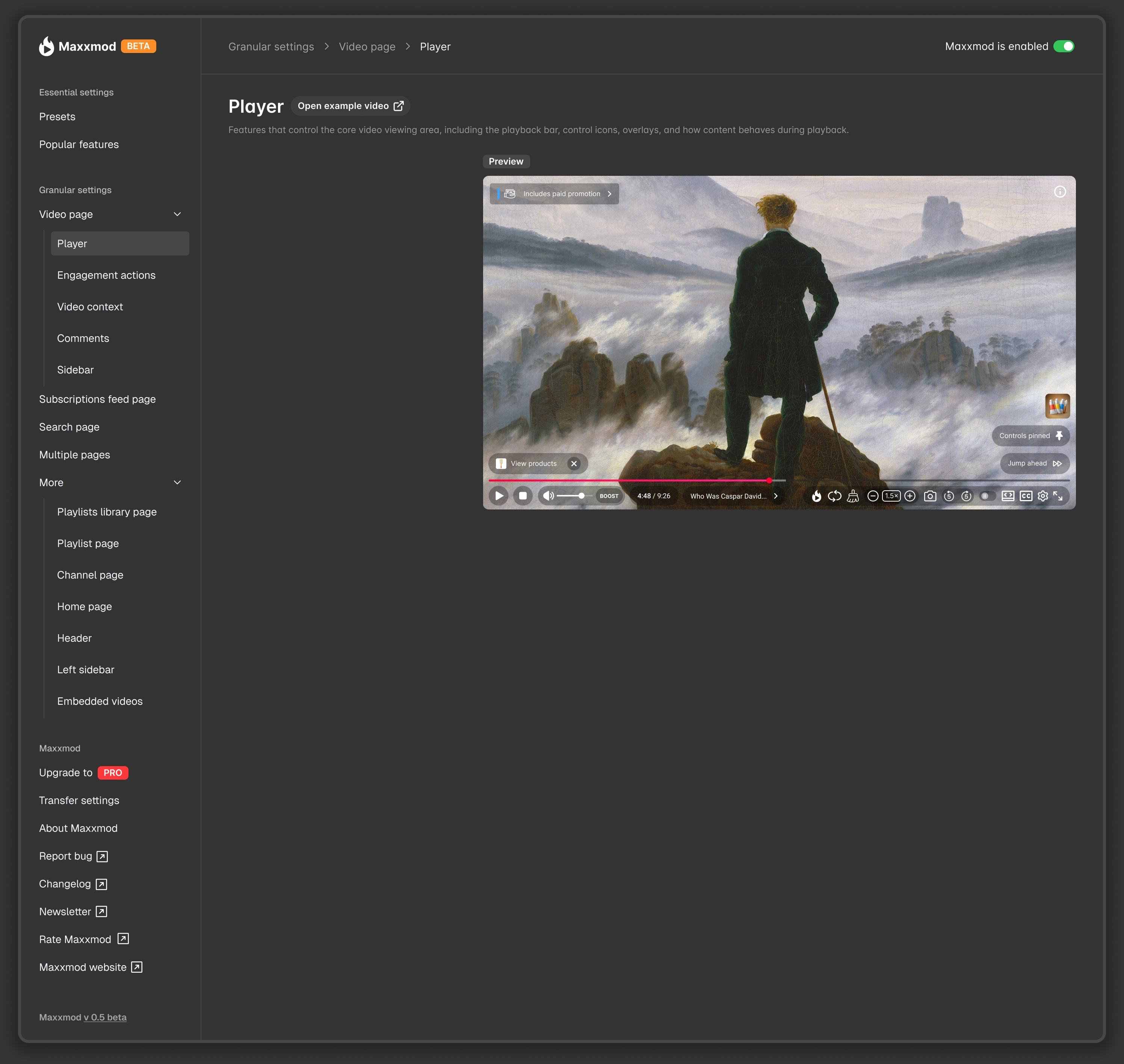This screenshot has width=1124, height=1064.
Task: Open the Comments settings page
Action: pos(83,338)
